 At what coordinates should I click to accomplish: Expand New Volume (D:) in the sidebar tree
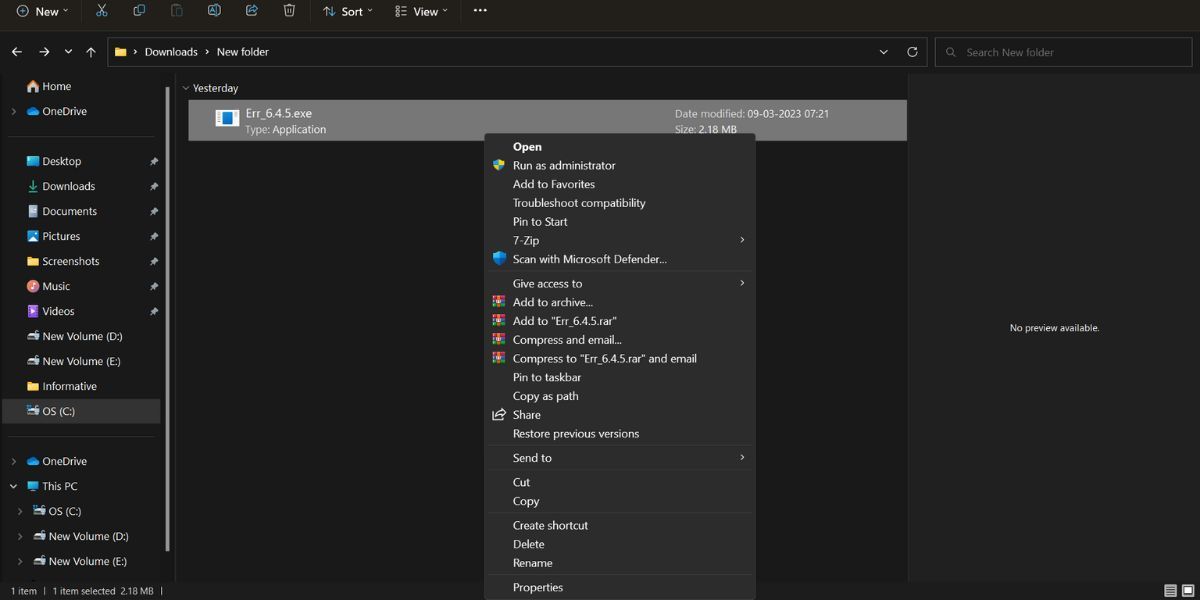point(22,536)
